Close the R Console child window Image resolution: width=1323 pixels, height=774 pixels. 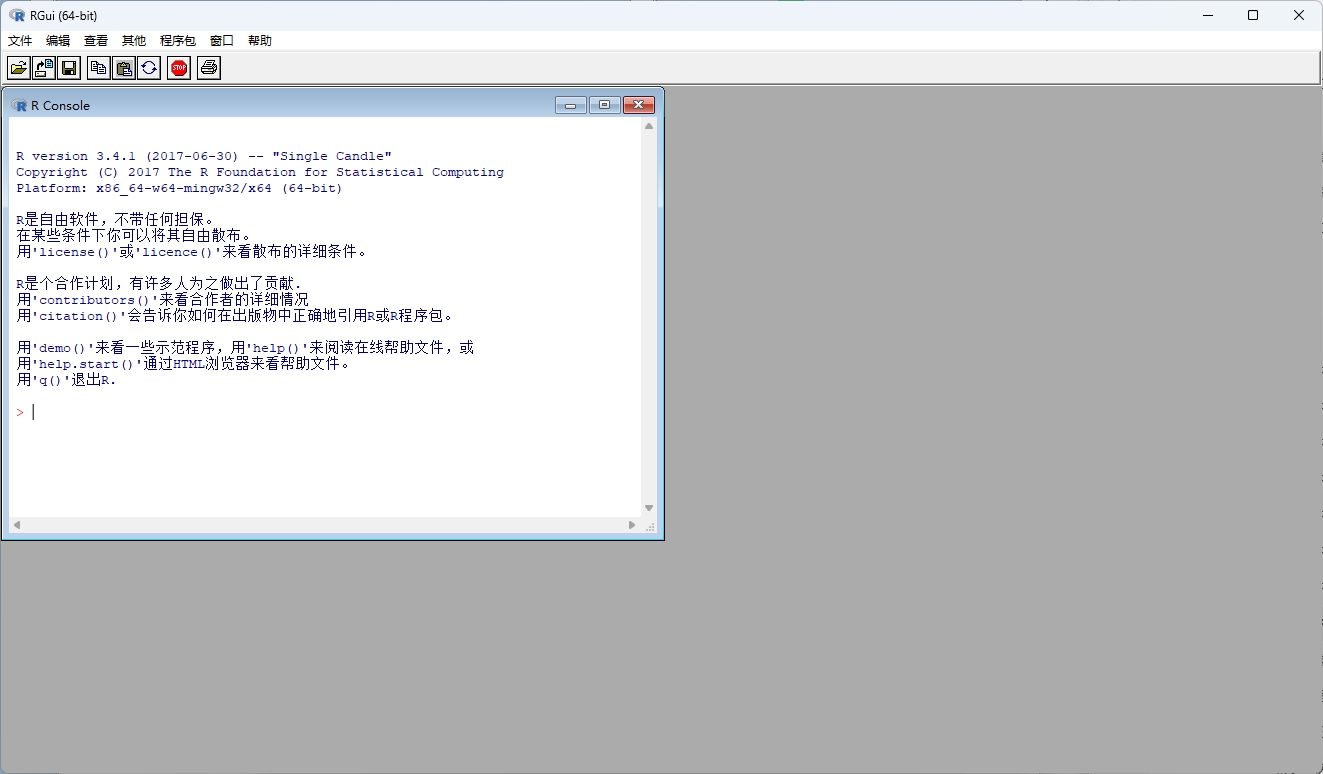[x=639, y=105]
